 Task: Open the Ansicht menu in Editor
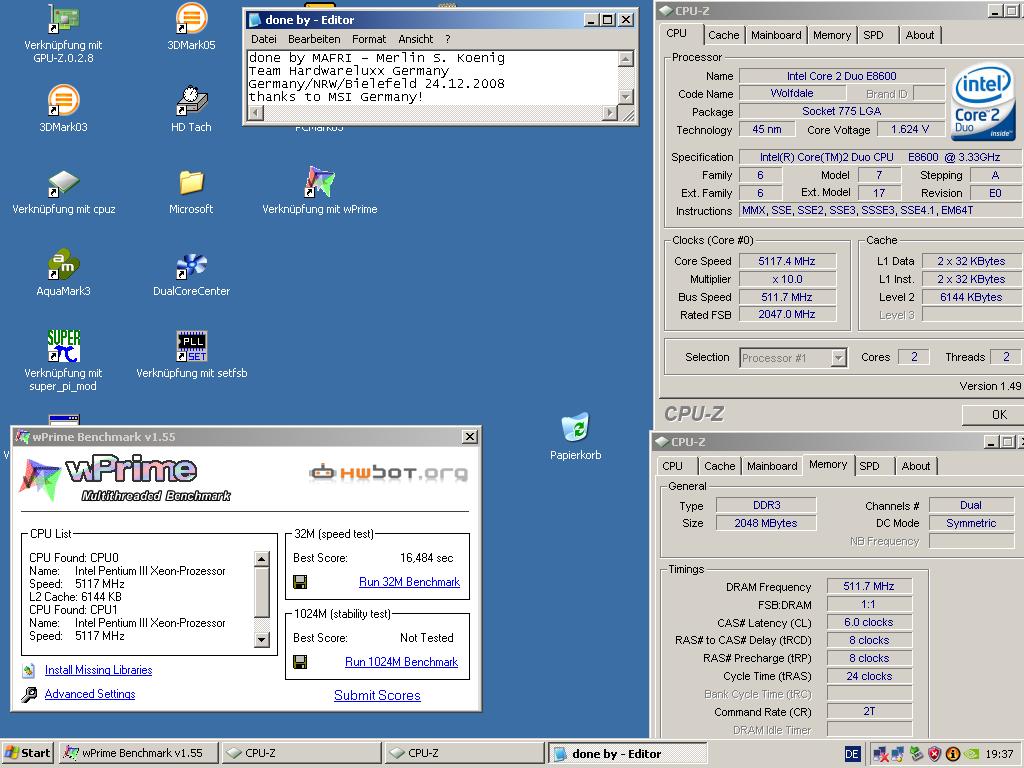(416, 39)
